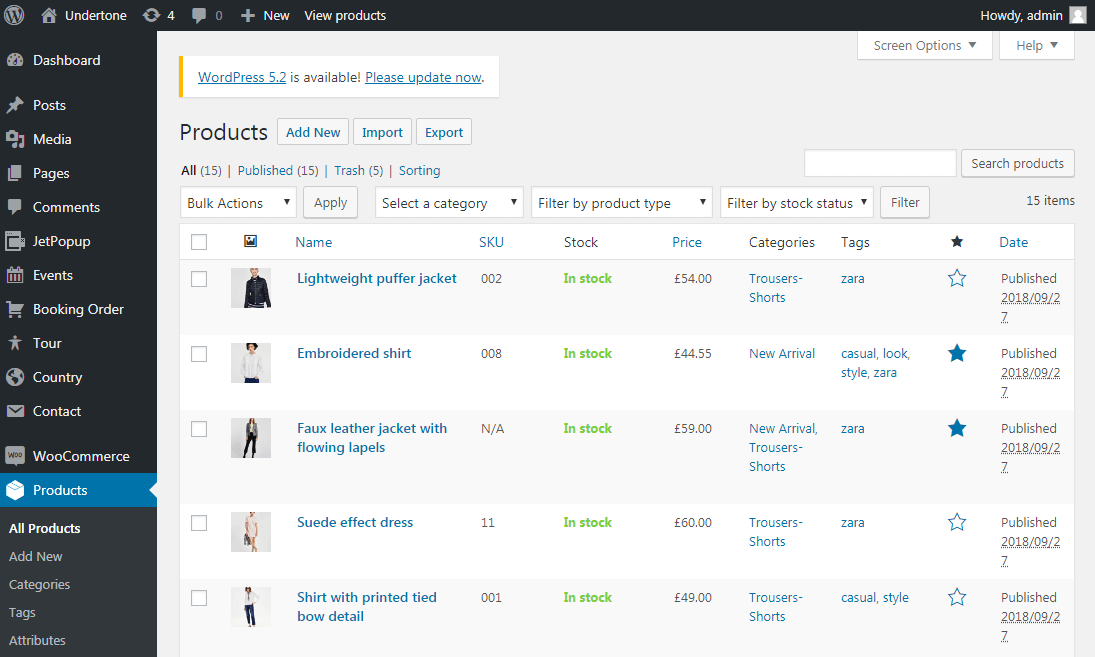Click the WordPress logo icon

click(x=14, y=15)
